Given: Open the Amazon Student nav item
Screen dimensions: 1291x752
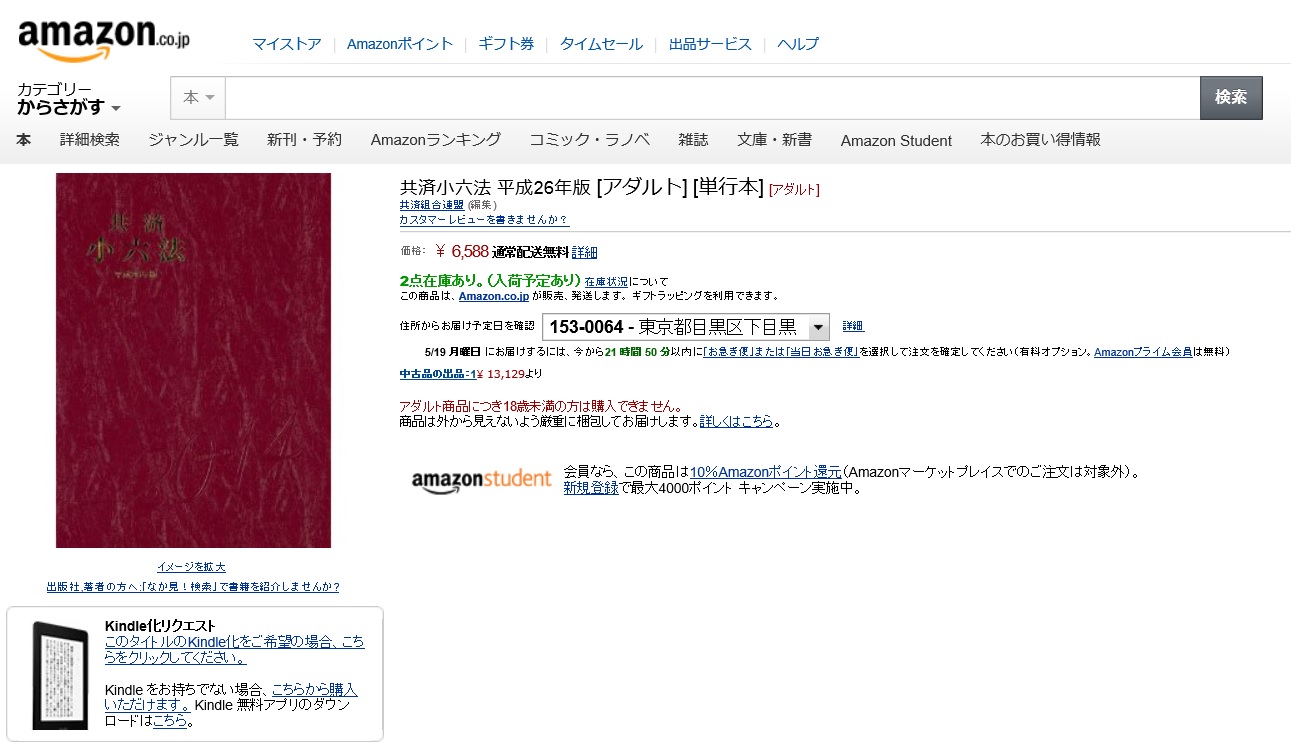Looking at the screenshot, I should [x=896, y=141].
